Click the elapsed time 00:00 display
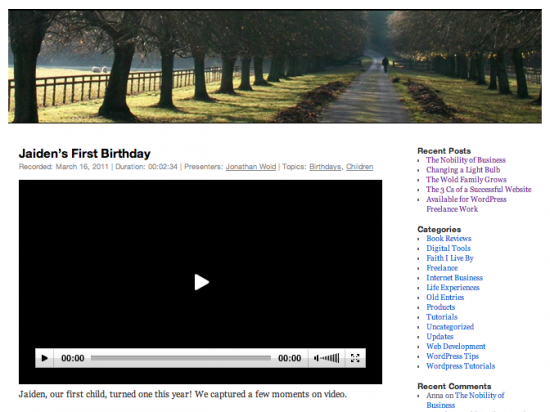Screen dimensions: 550x412 pos(73,358)
